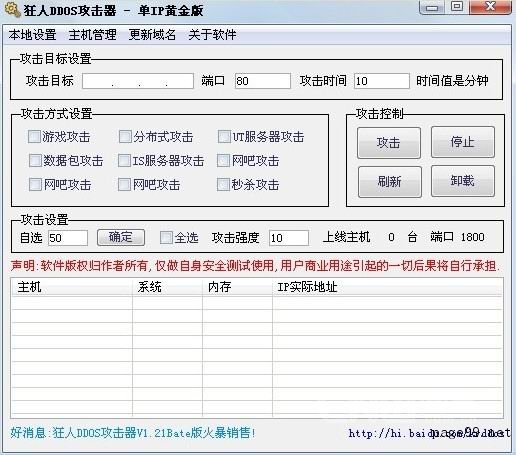Click the 自选 field showing 50

pyautogui.click(x=68, y=238)
